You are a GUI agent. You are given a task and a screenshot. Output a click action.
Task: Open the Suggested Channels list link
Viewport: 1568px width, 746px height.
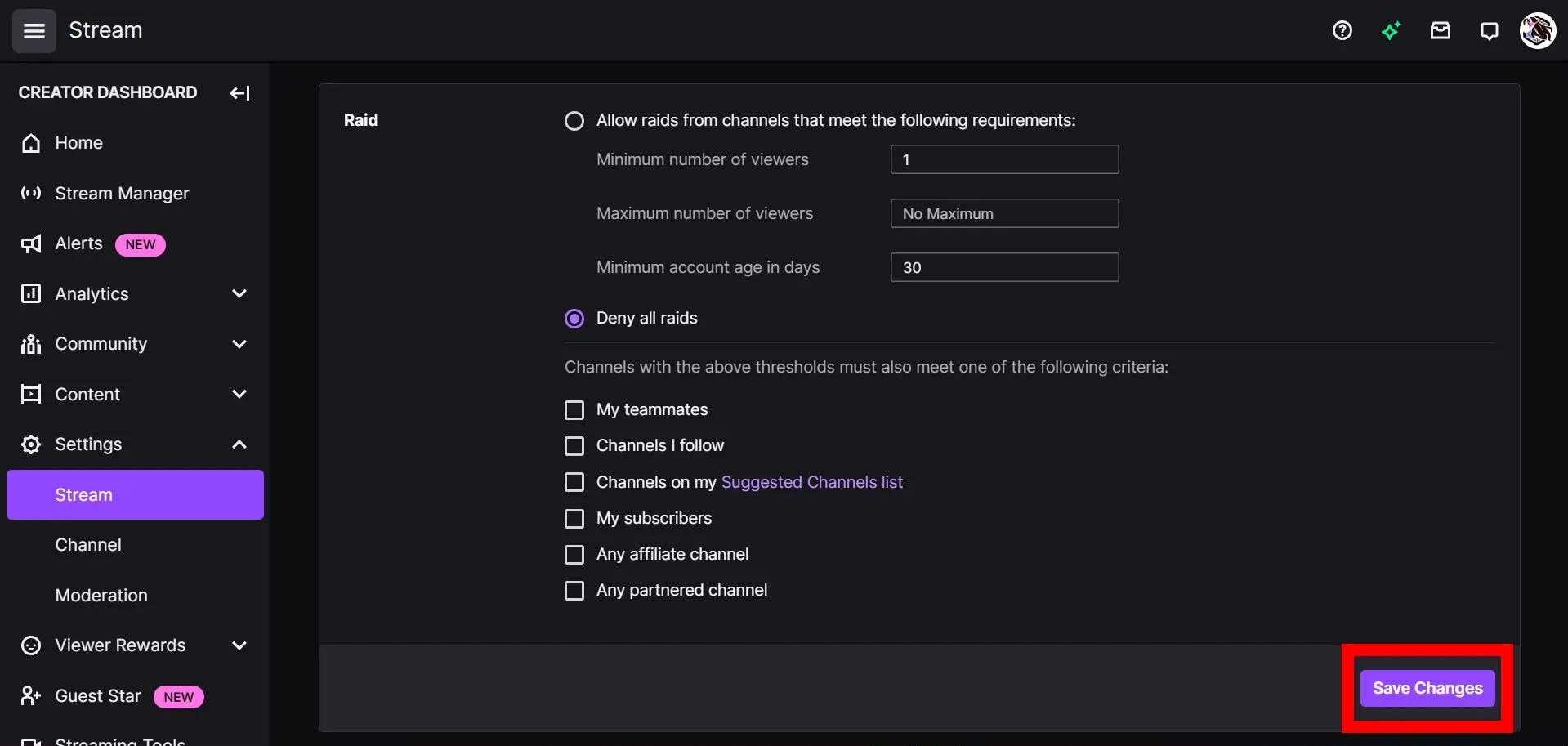[811, 482]
